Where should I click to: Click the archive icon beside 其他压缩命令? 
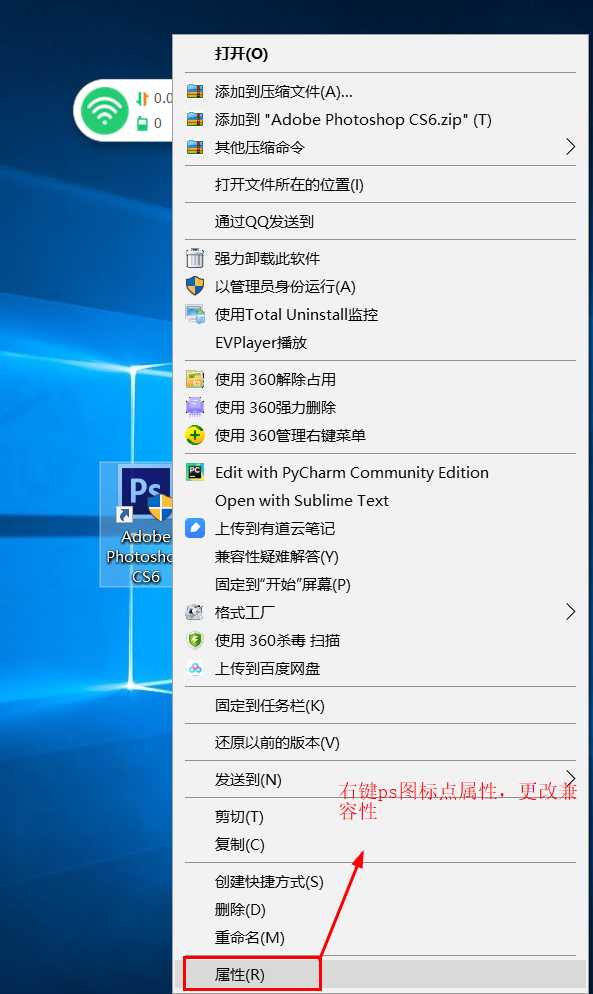click(195, 148)
